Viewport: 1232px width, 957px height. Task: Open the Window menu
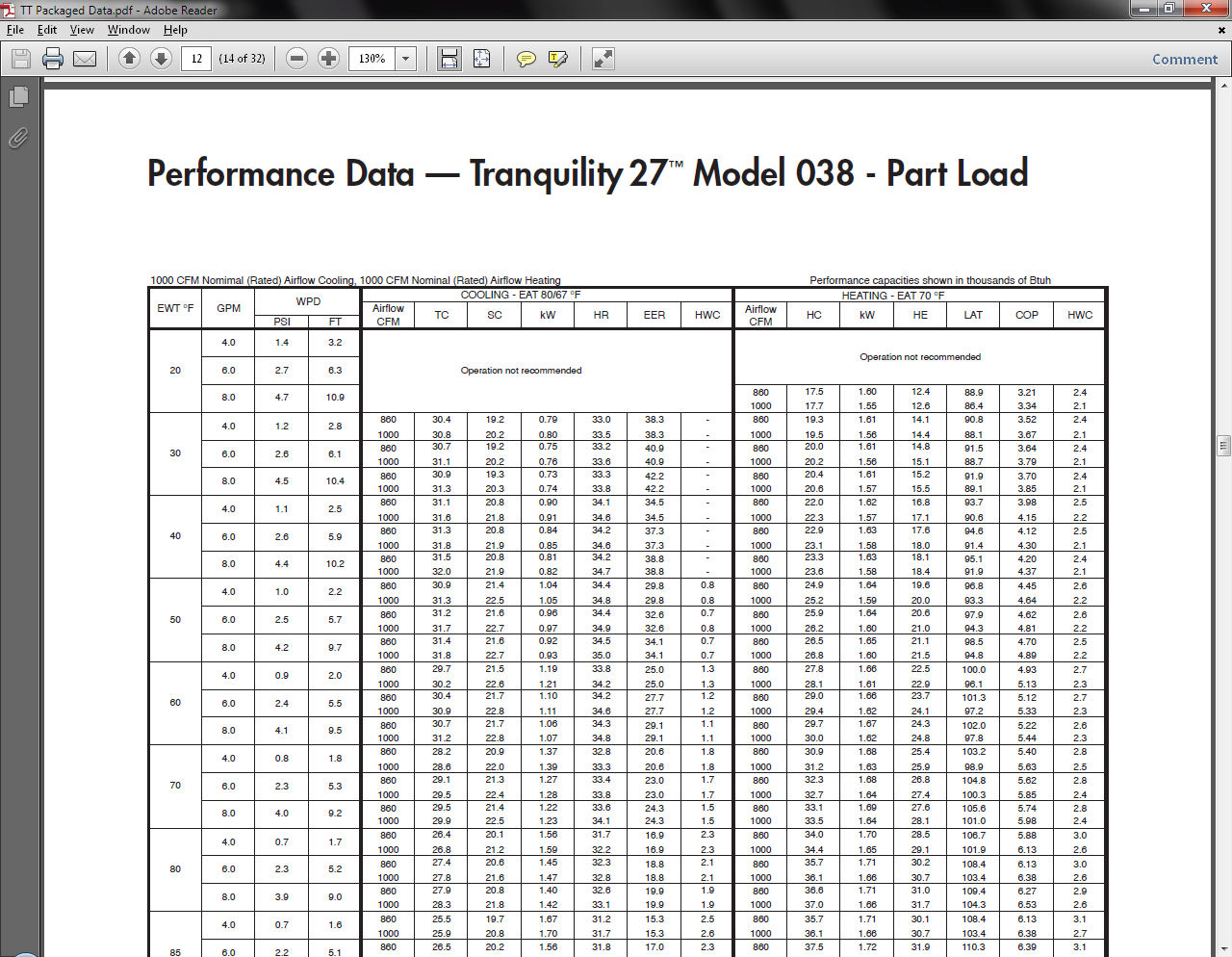[128, 30]
